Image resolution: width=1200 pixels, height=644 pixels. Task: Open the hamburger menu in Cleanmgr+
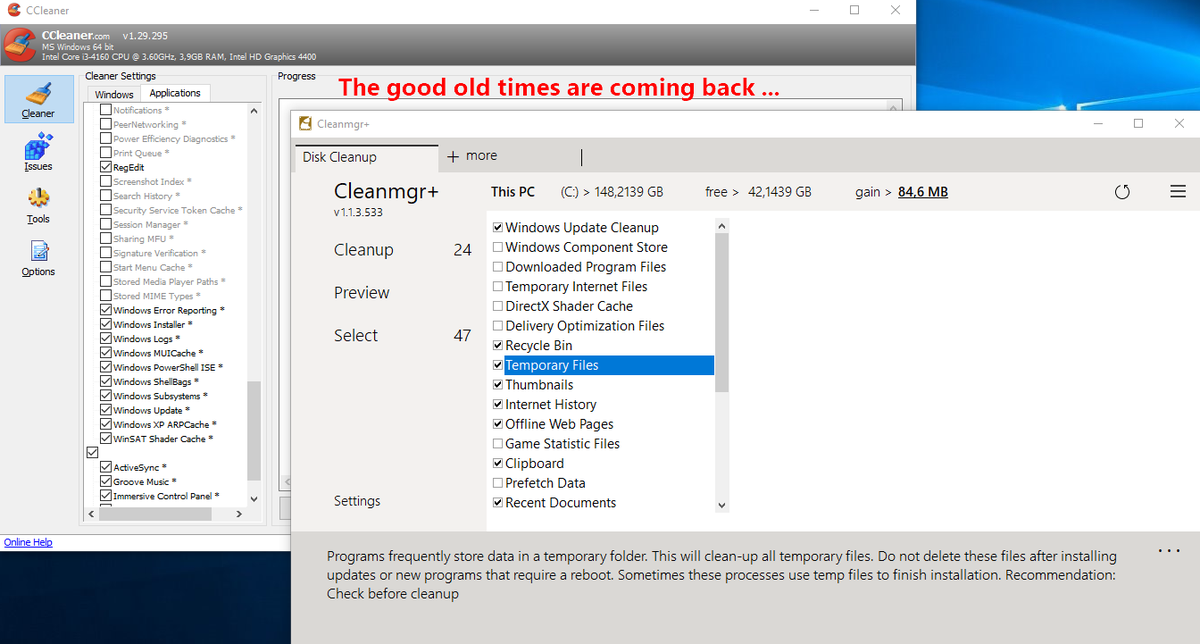click(1177, 191)
